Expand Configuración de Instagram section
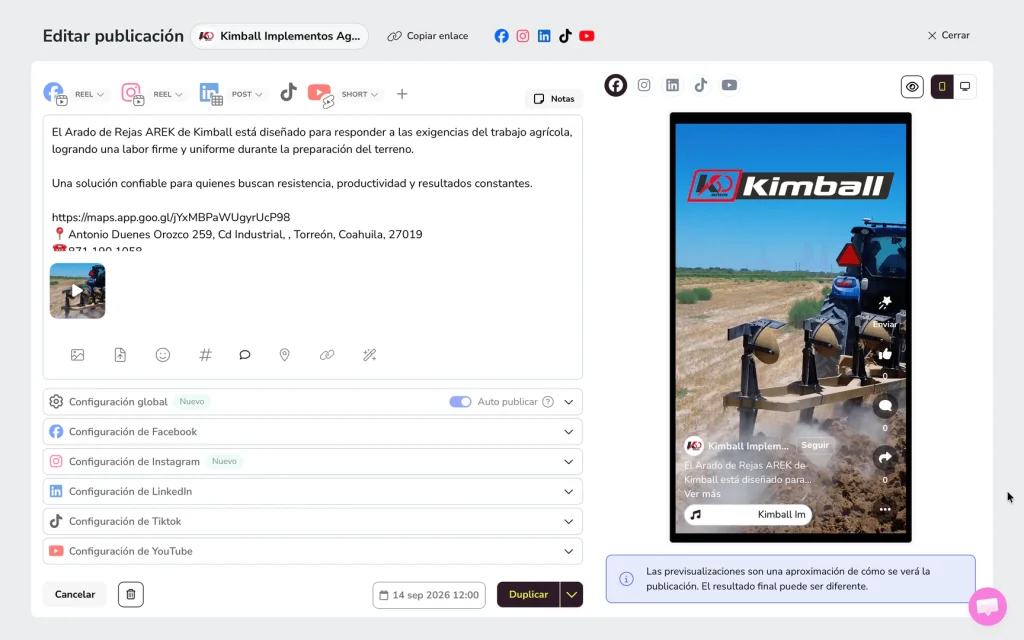1024x640 pixels. pyautogui.click(x=312, y=462)
